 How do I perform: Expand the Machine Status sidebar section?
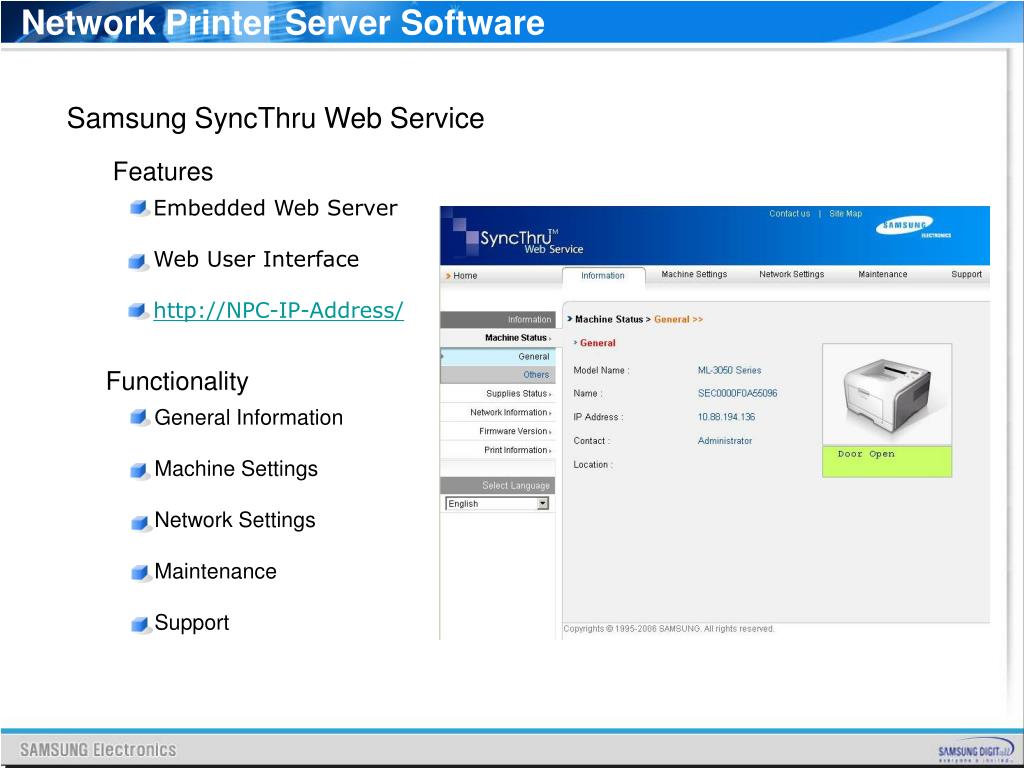click(x=498, y=338)
